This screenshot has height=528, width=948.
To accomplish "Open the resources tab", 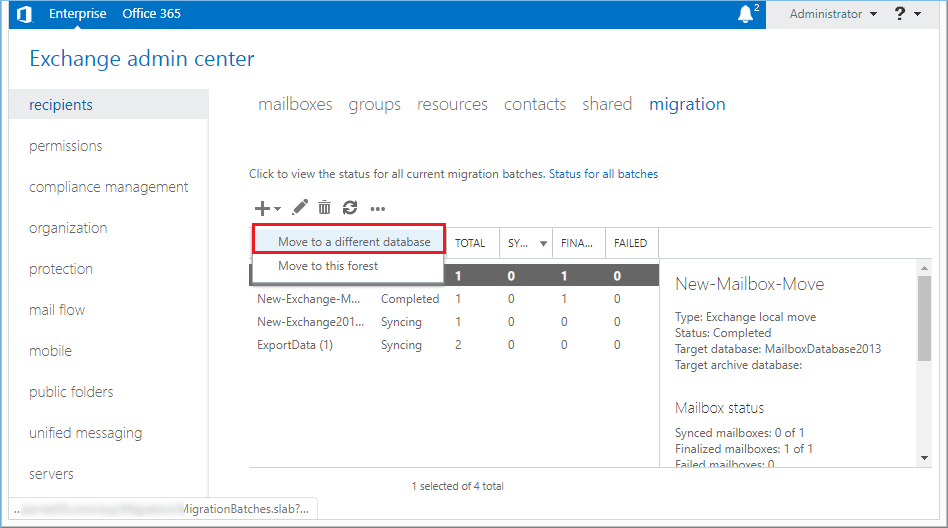I will pyautogui.click(x=452, y=104).
